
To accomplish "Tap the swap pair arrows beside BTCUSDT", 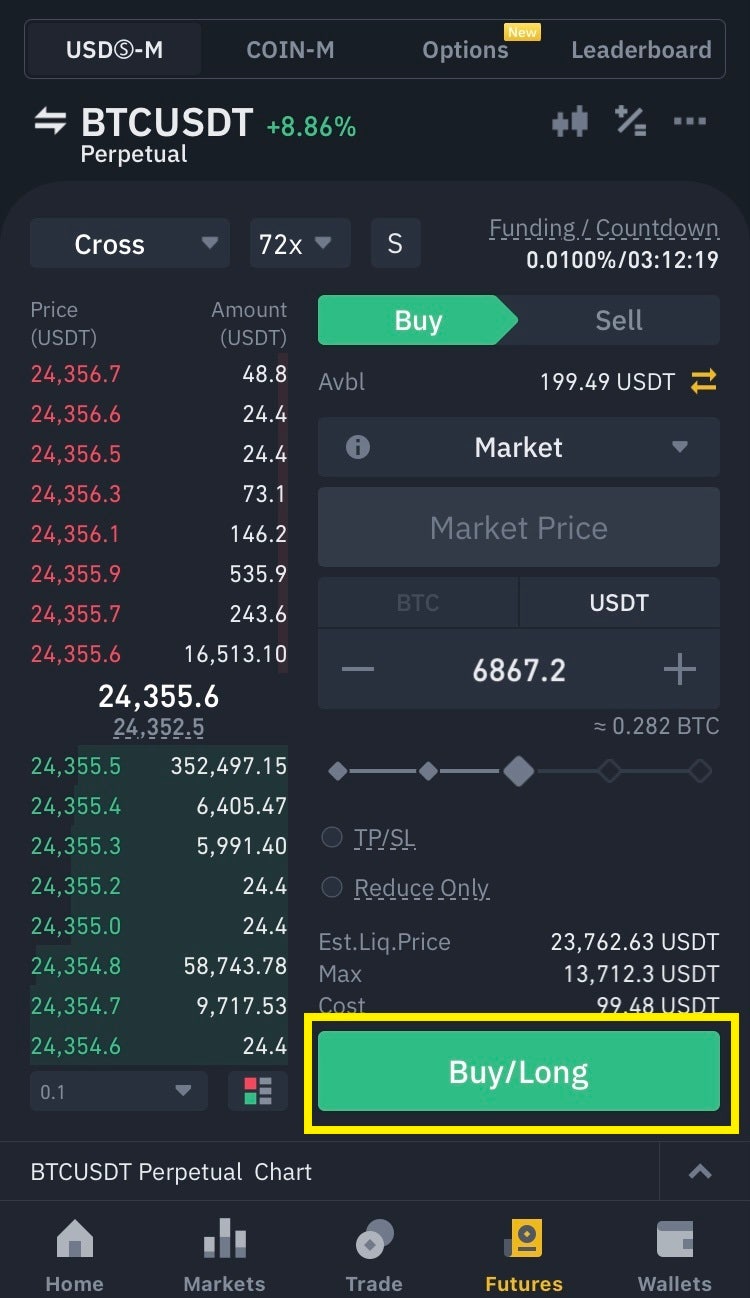I will pyautogui.click(x=50, y=122).
